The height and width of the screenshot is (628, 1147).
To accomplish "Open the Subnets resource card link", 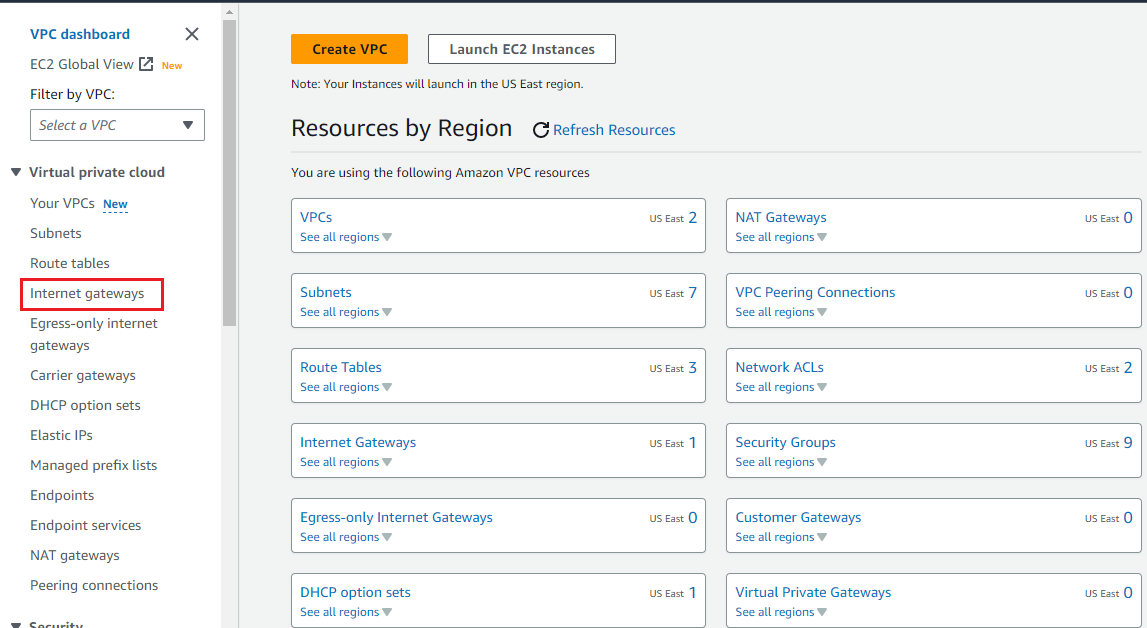I will 326,292.
